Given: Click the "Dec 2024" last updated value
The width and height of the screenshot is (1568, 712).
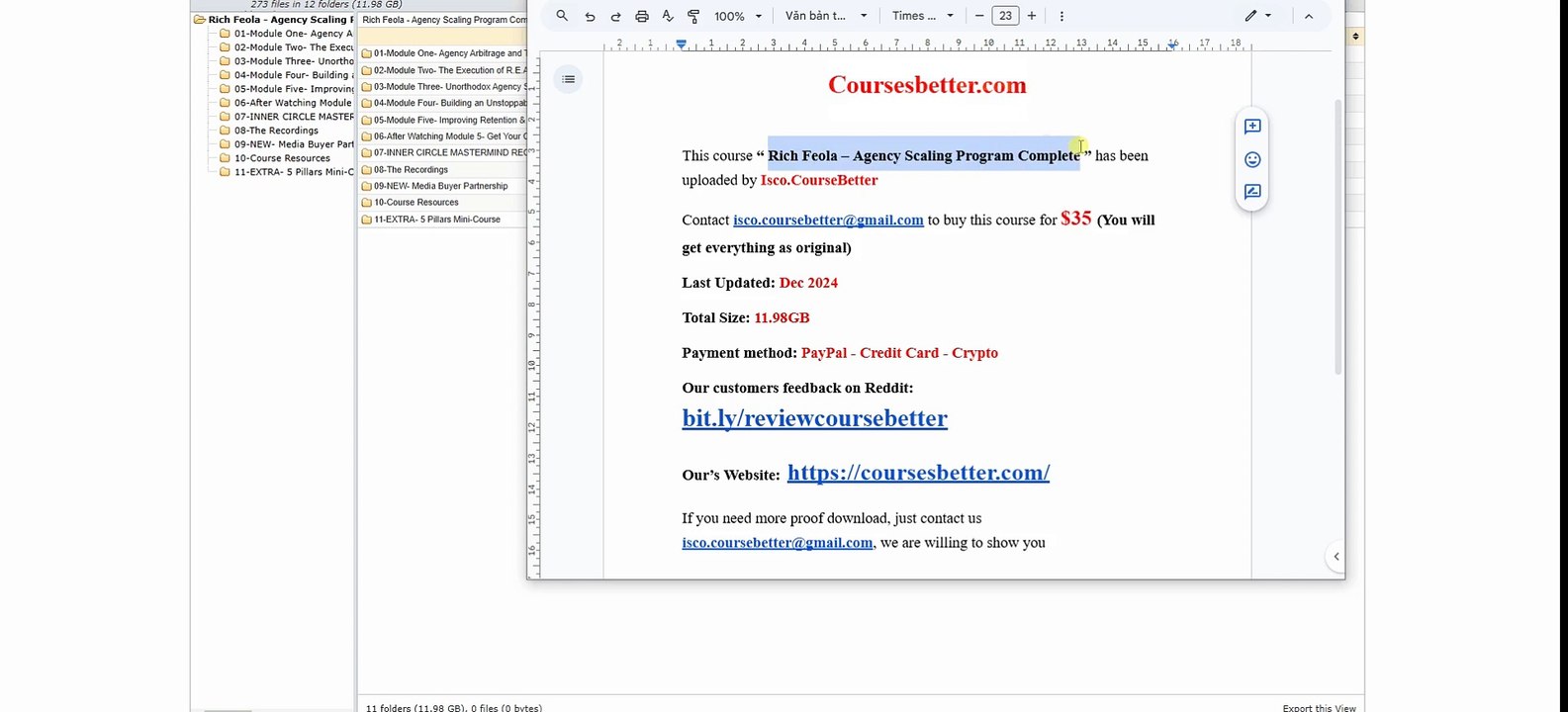Looking at the screenshot, I should pos(808,283).
